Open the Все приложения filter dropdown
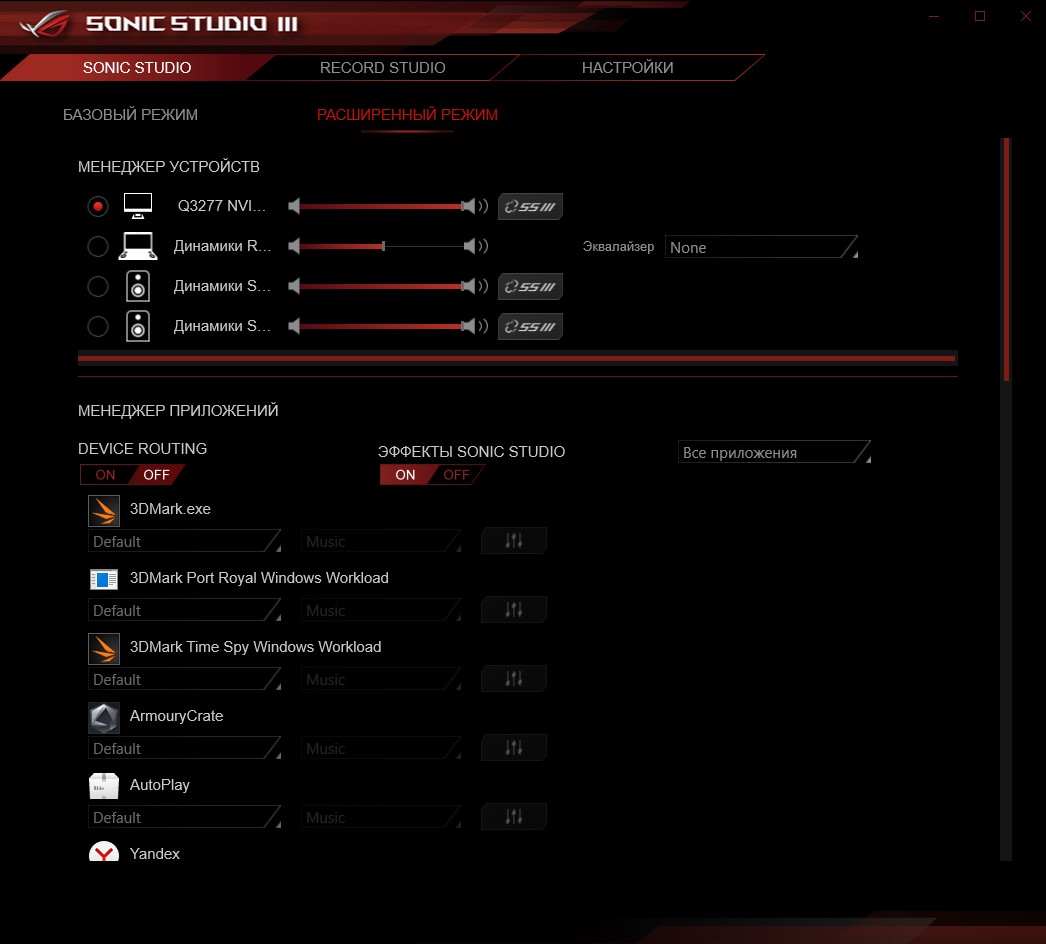This screenshot has width=1046, height=944. [x=774, y=452]
